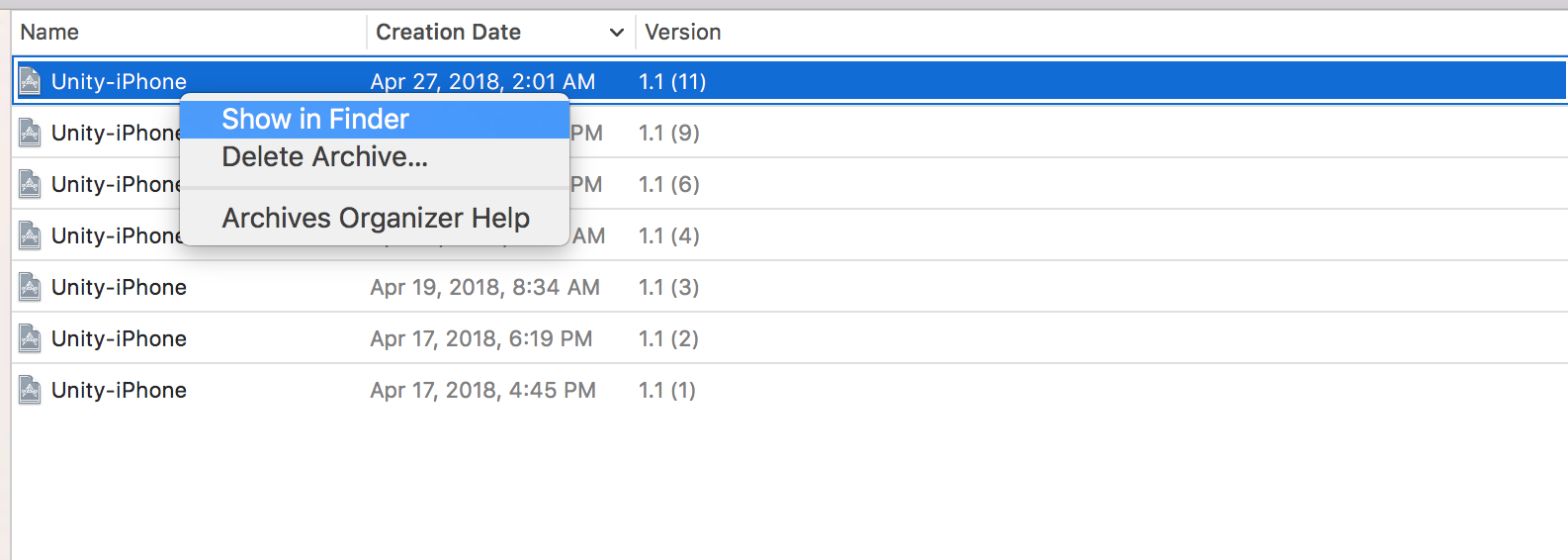
Task: Click the Version column header
Action: pyautogui.click(x=682, y=33)
